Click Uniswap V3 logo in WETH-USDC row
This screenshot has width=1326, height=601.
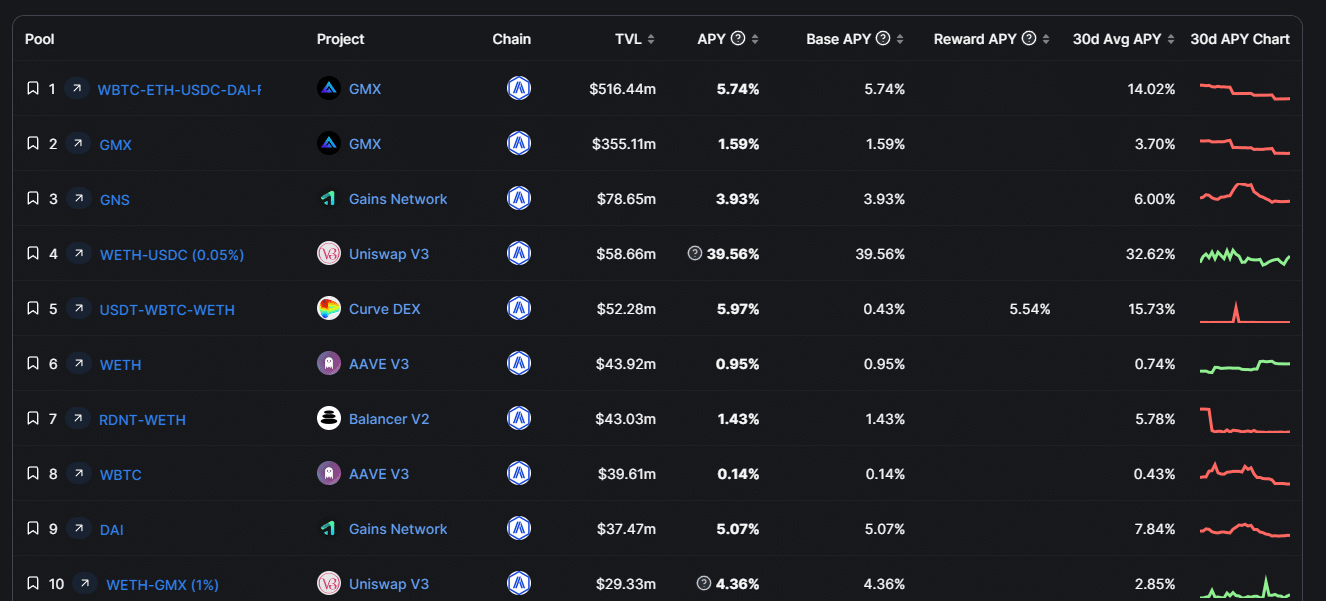[329, 254]
